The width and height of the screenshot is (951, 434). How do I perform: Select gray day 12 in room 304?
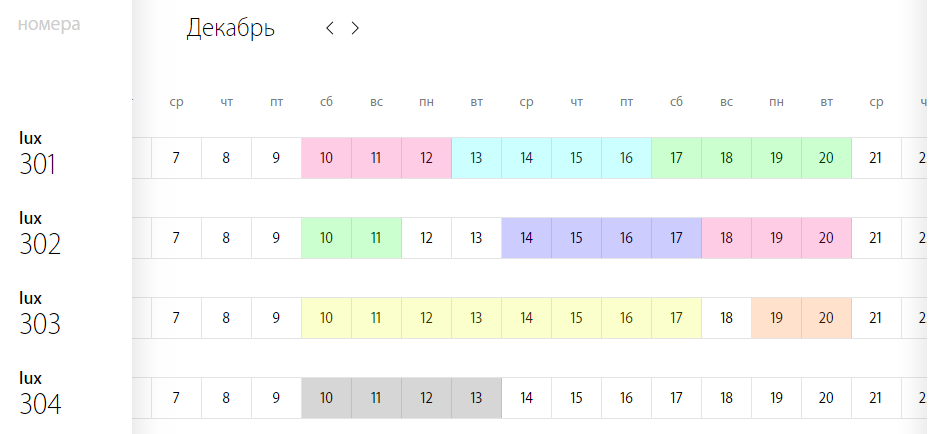tap(426, 398)
